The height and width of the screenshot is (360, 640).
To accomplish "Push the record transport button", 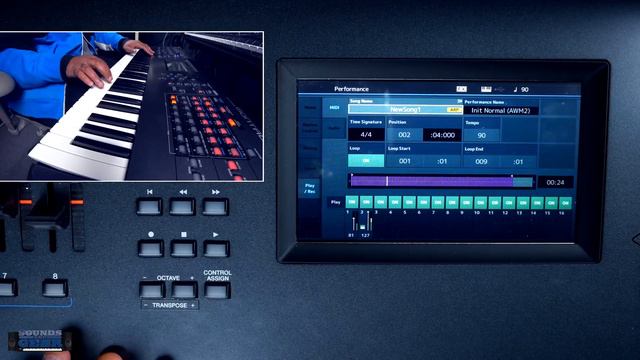I will click(x=151, y=249).
